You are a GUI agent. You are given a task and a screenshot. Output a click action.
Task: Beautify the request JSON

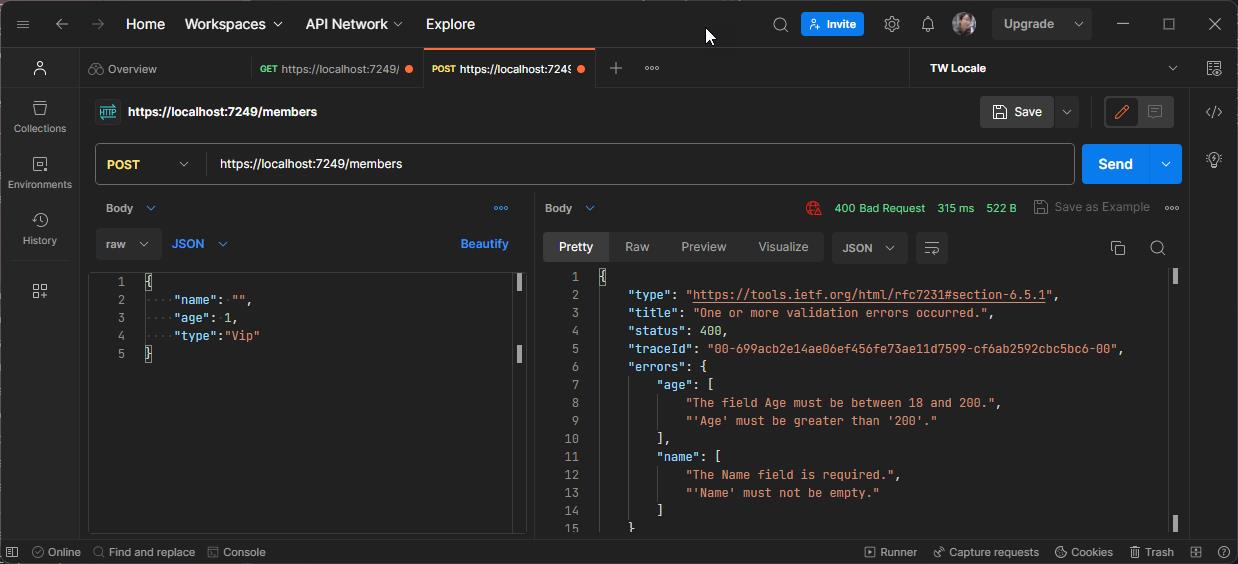tap(484, 244)
